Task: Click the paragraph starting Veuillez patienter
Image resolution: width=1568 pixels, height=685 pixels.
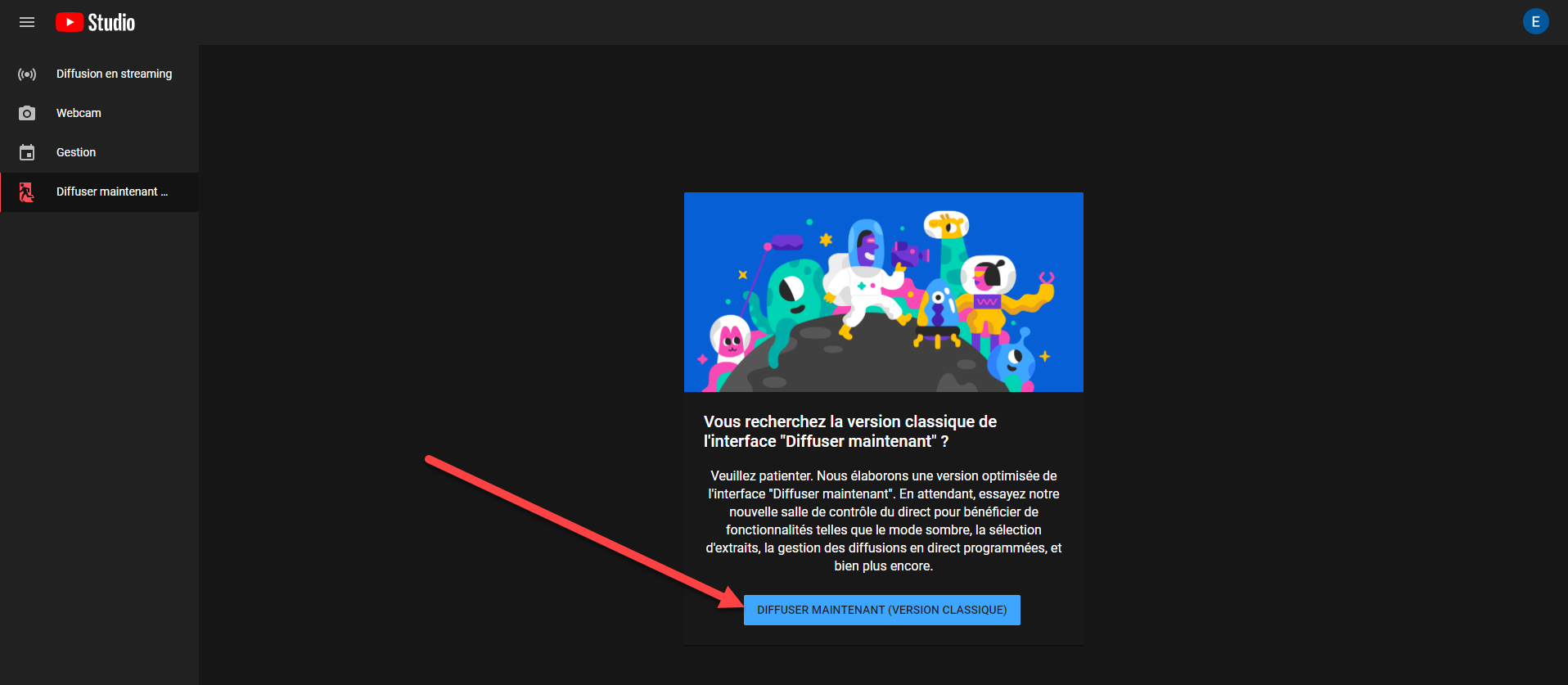Action: (883, 521)
